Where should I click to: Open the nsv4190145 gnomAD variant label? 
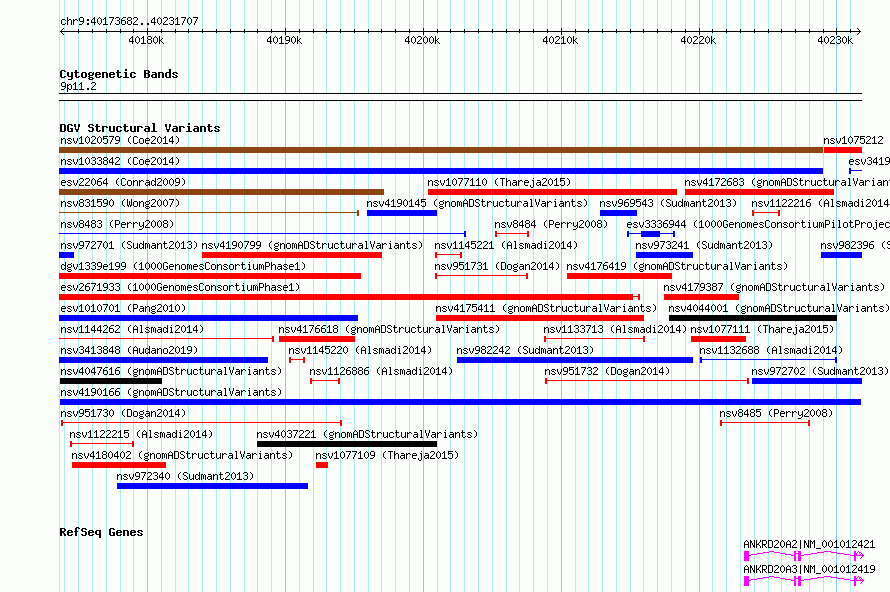[477, 203]
